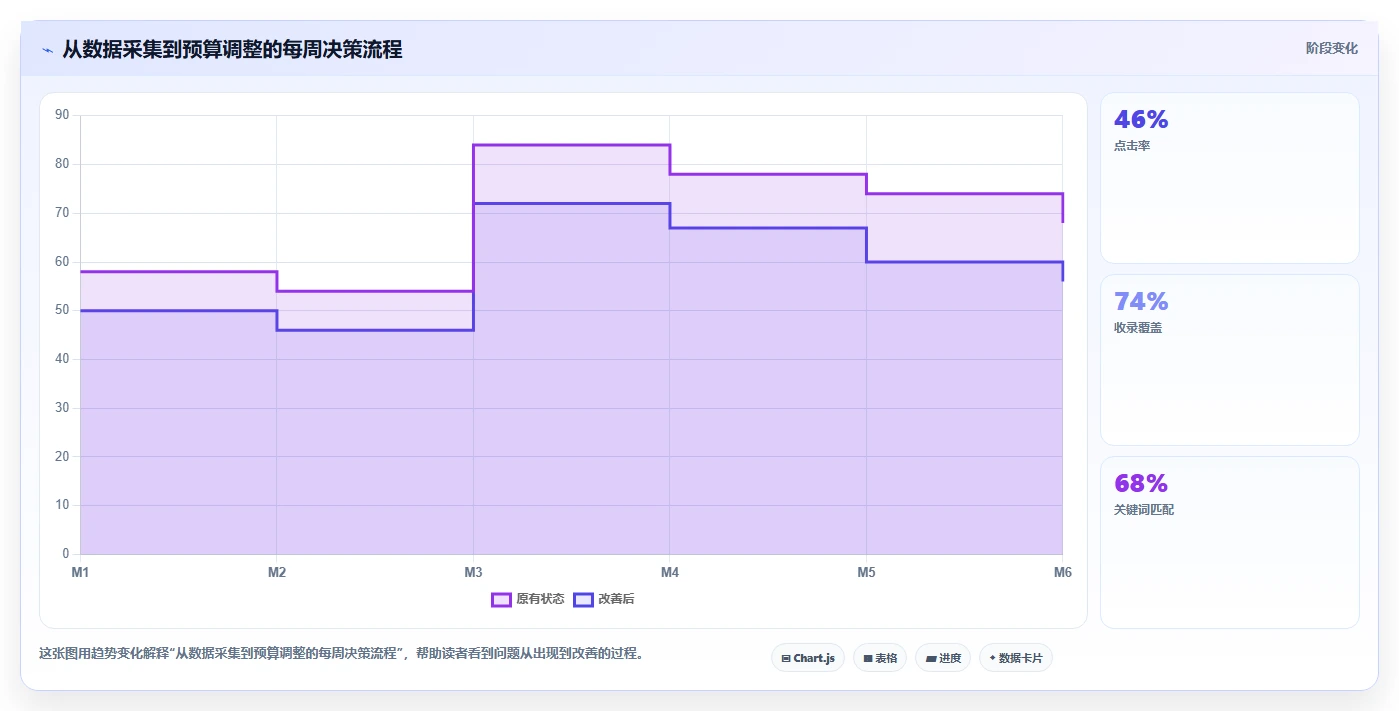Click the 阶段变化 label in header
1399x711 pixels.
1332,48
